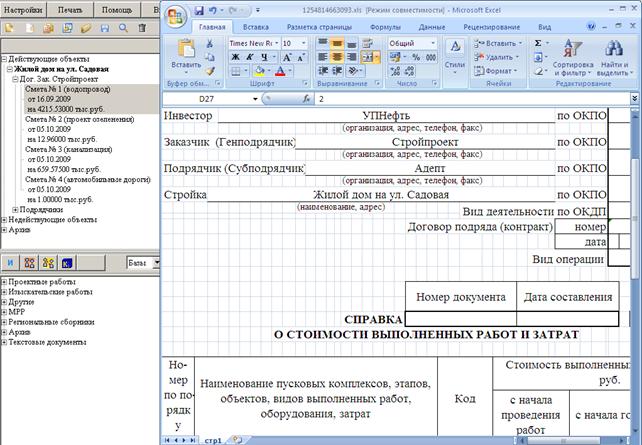642x445 pixels.
Task: Click the 'Настройки' button
Action: tap(23, 9)
